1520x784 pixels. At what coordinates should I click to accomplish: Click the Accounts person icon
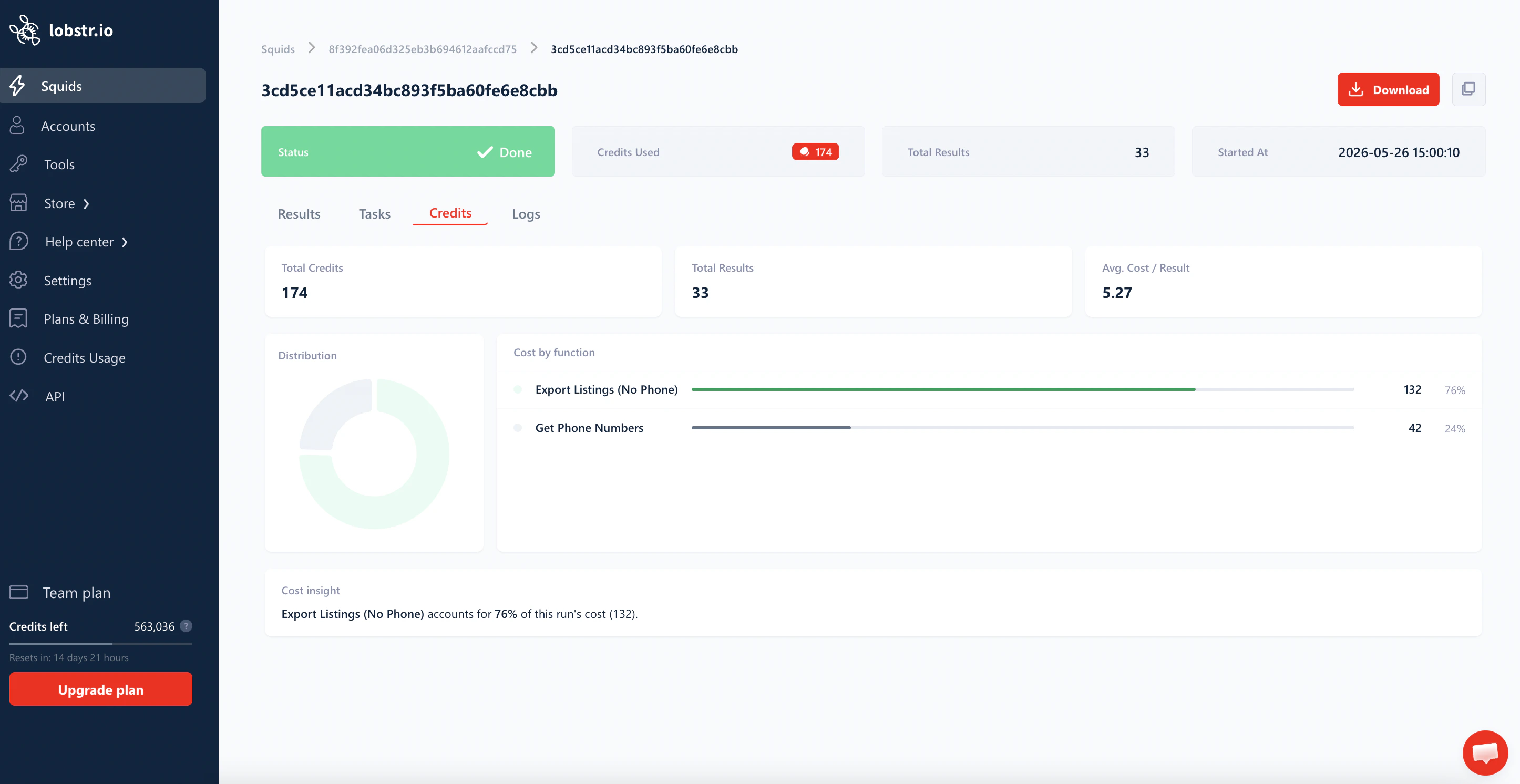pos(17,125)
